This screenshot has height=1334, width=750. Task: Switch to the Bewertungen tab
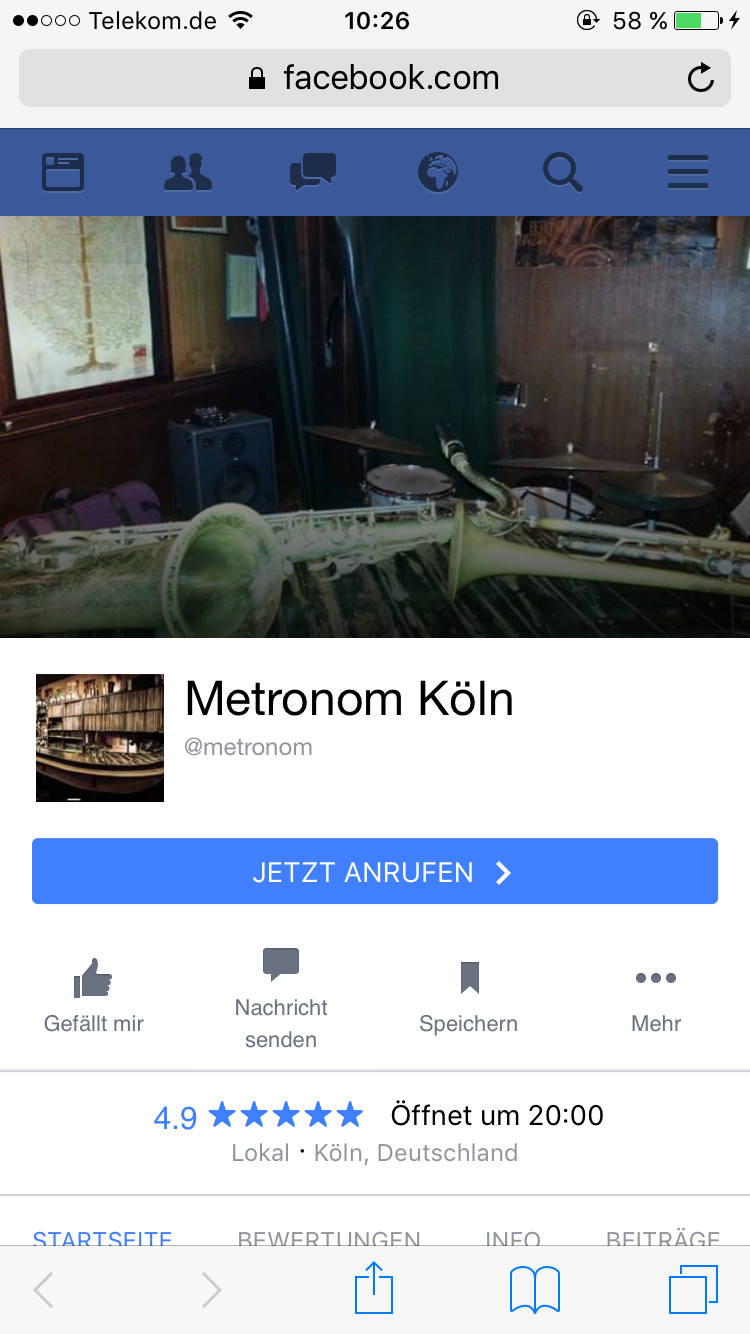(329, 1238)
